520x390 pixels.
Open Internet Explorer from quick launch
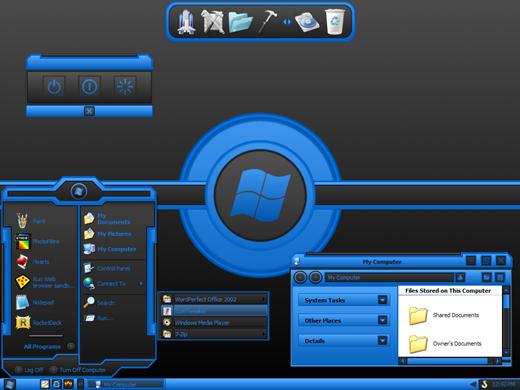point(57,384)
